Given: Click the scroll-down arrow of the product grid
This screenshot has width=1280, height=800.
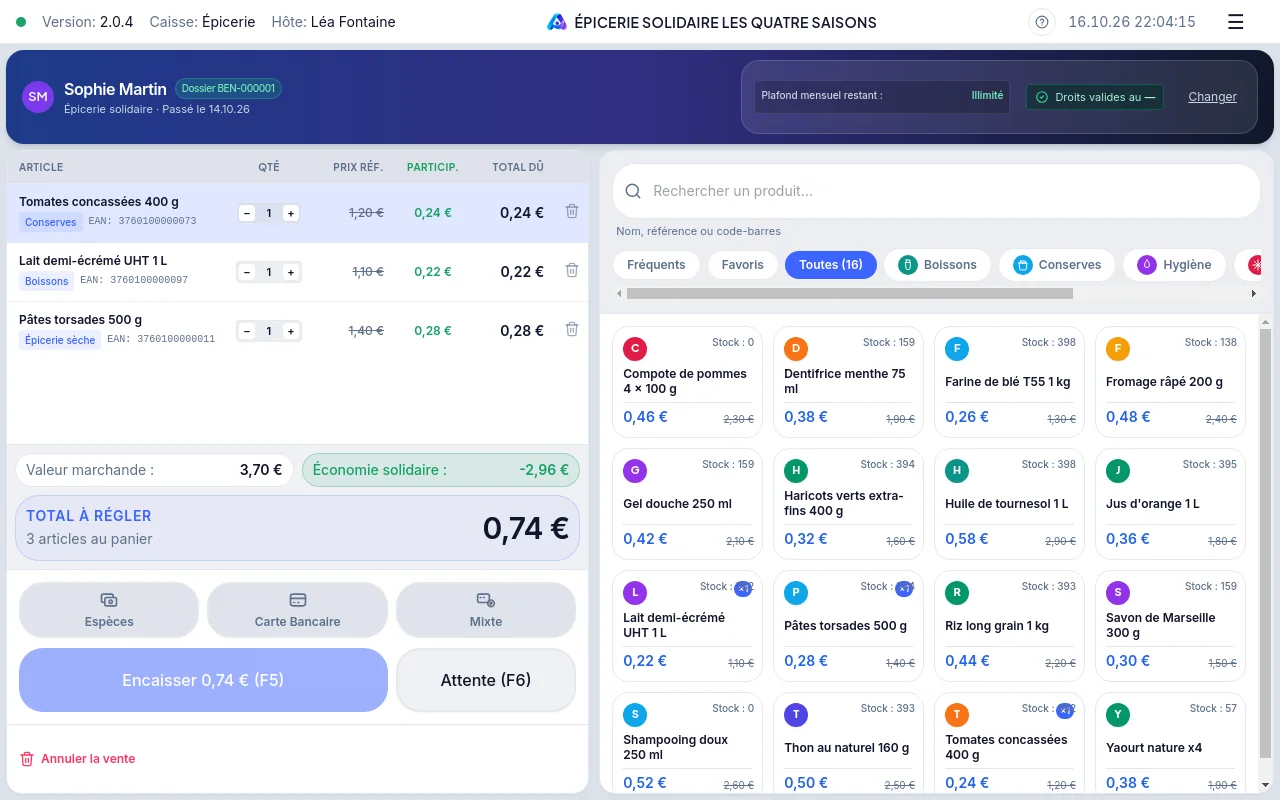Looking at the screenshot, I should click(1265, 784).
